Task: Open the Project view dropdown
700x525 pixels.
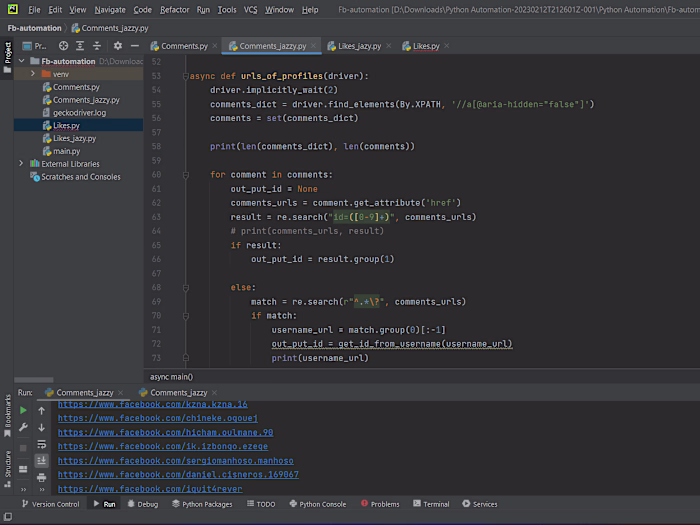Action: (35, 46)
